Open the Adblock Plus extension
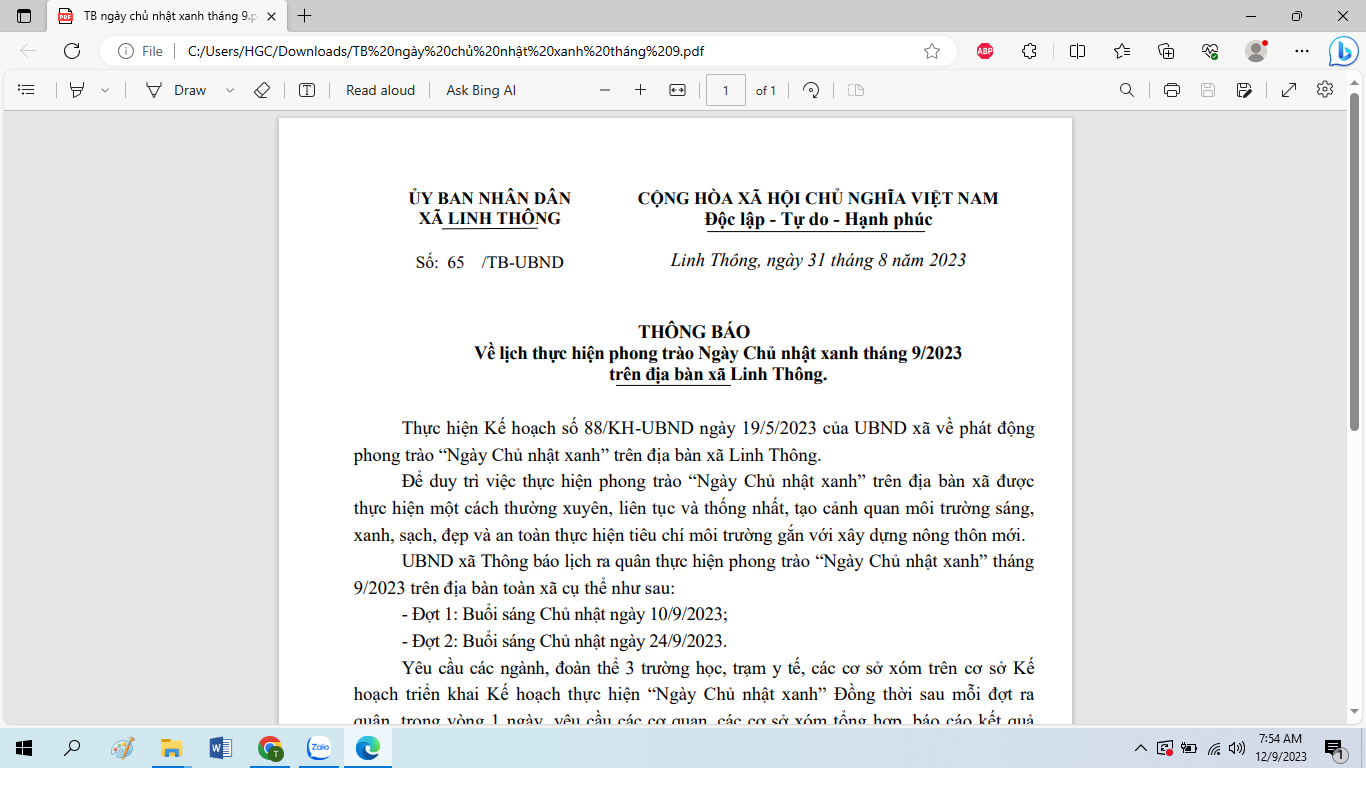 tap(985, 51)
